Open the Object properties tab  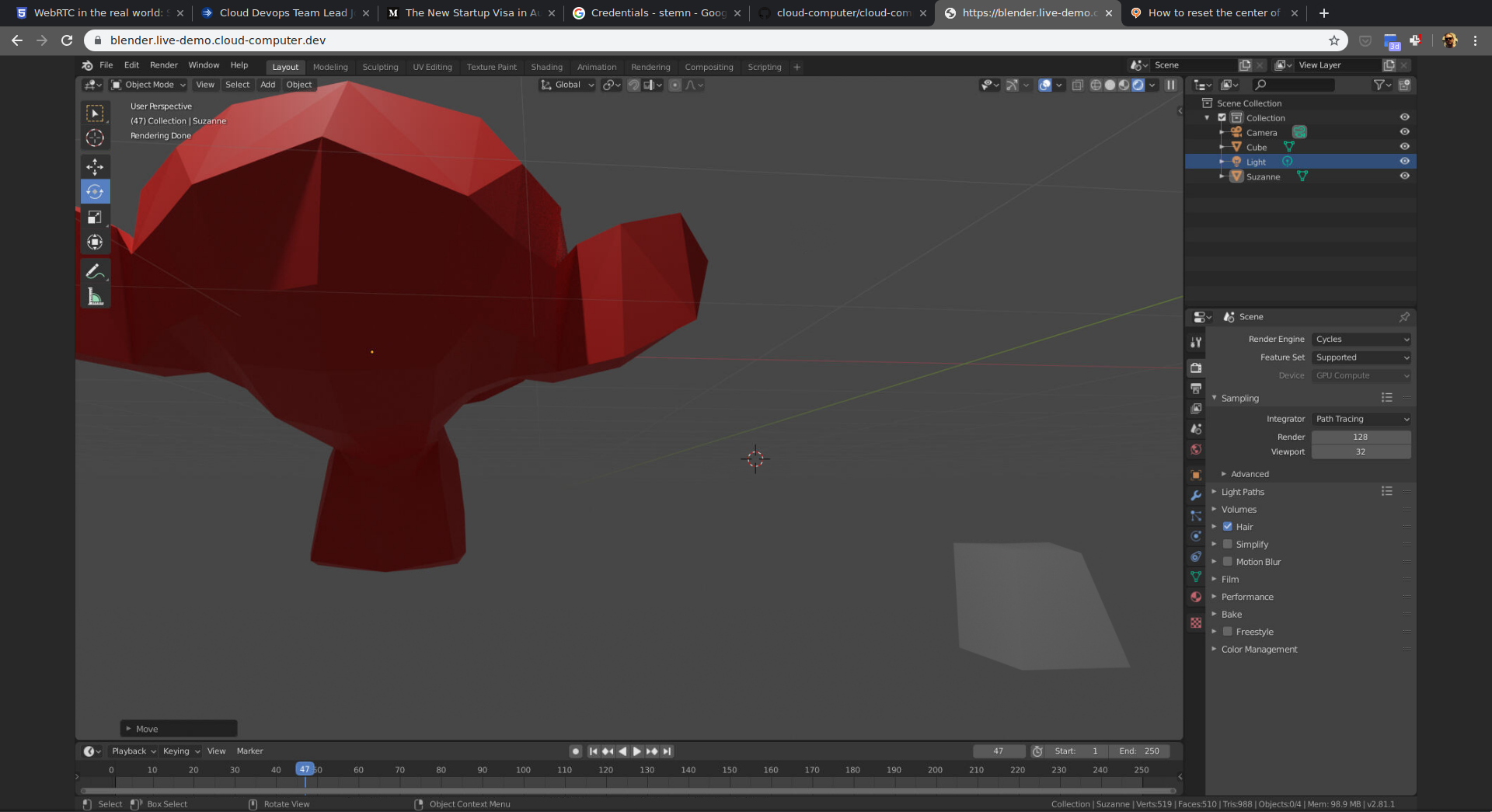click(x=1196, y=475)
